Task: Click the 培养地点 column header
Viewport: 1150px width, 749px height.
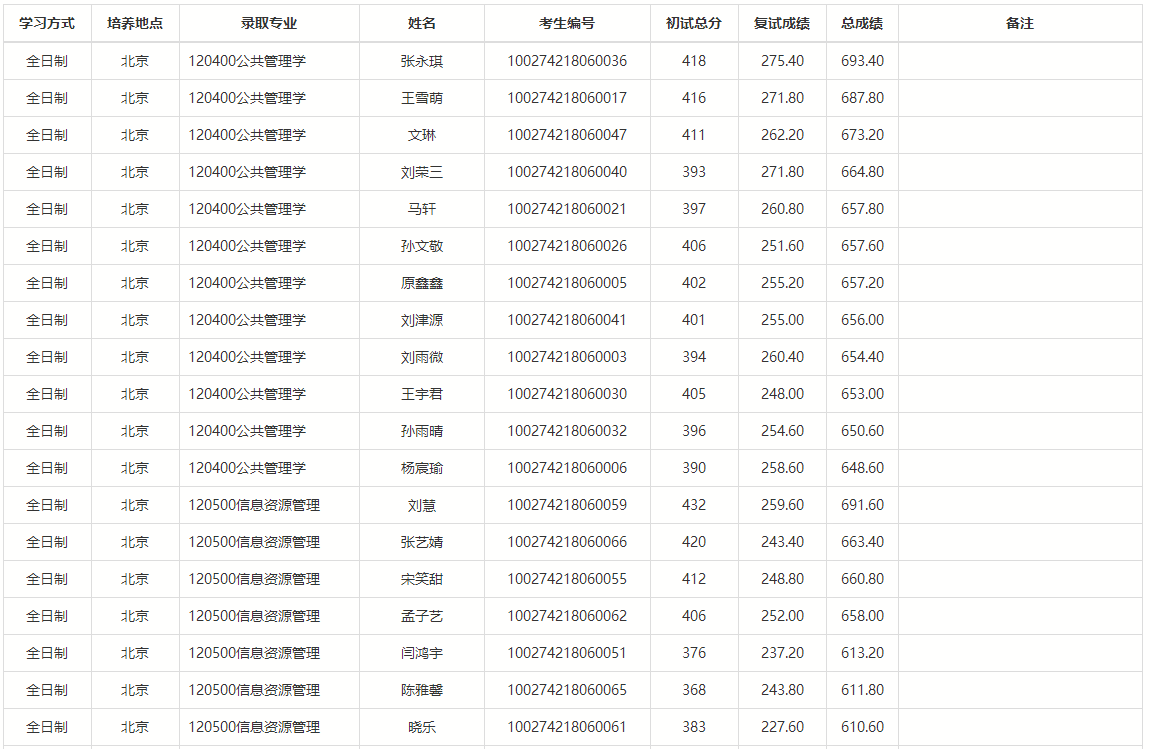Action: tap(135, 23)
